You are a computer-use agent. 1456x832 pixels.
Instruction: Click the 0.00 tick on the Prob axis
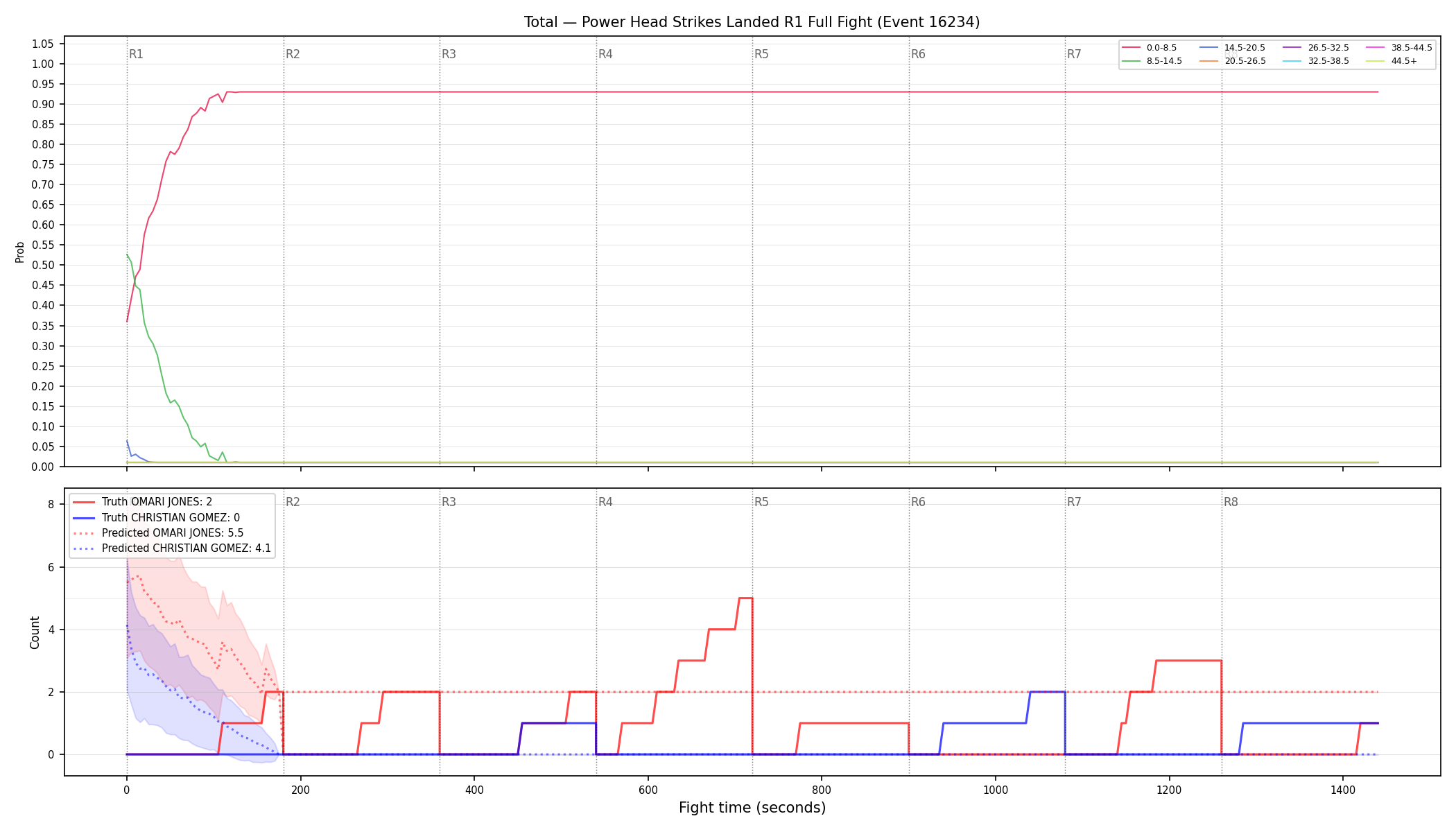tap(43, 467)
